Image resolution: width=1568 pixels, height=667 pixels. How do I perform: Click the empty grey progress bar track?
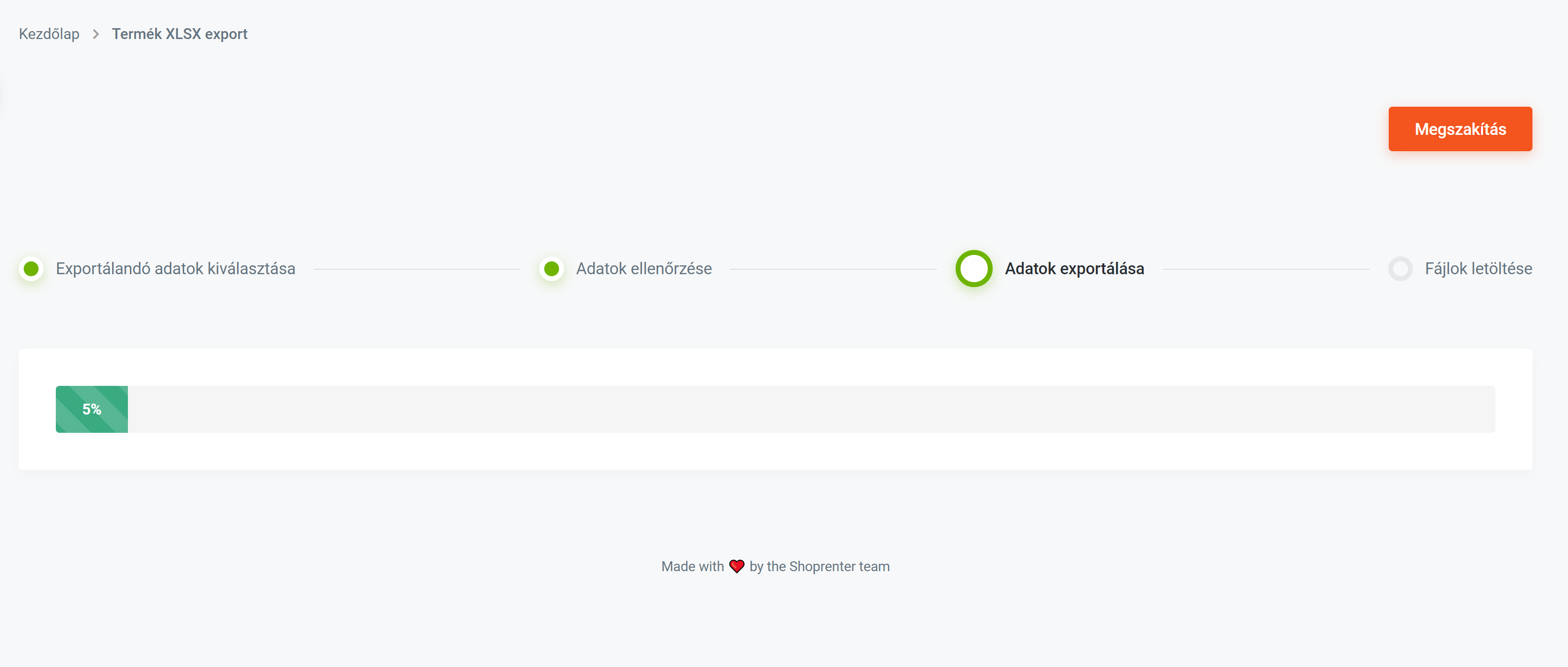(811, 409)
